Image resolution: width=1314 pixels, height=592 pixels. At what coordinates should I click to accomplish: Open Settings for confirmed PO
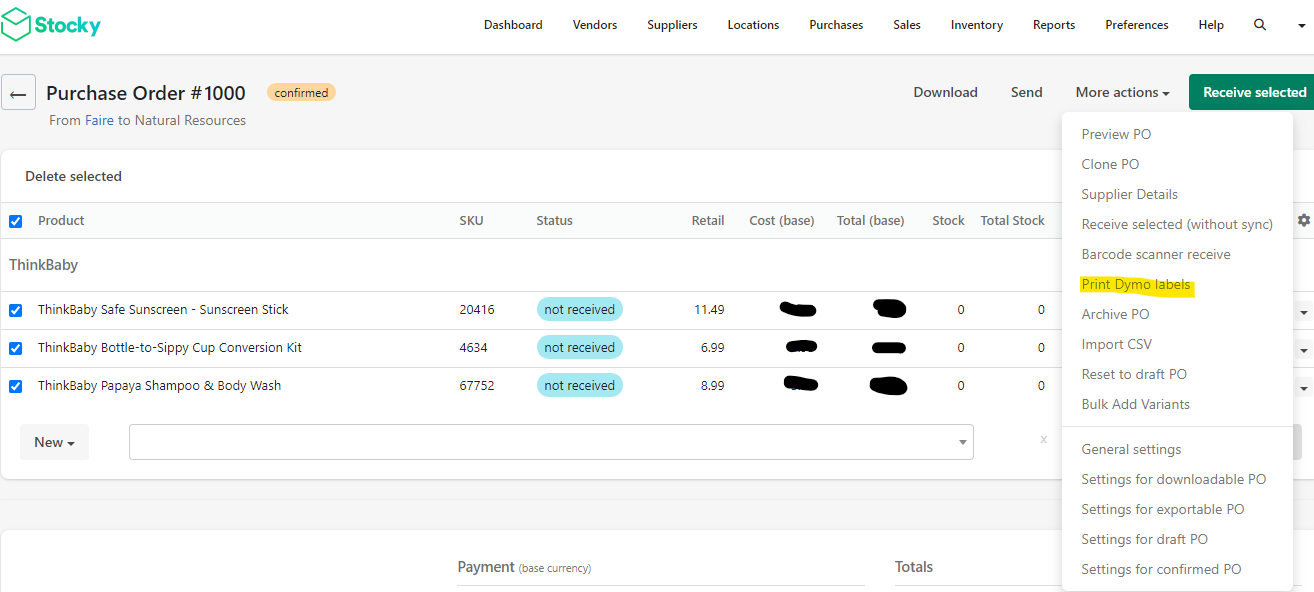click(1161, 569)
